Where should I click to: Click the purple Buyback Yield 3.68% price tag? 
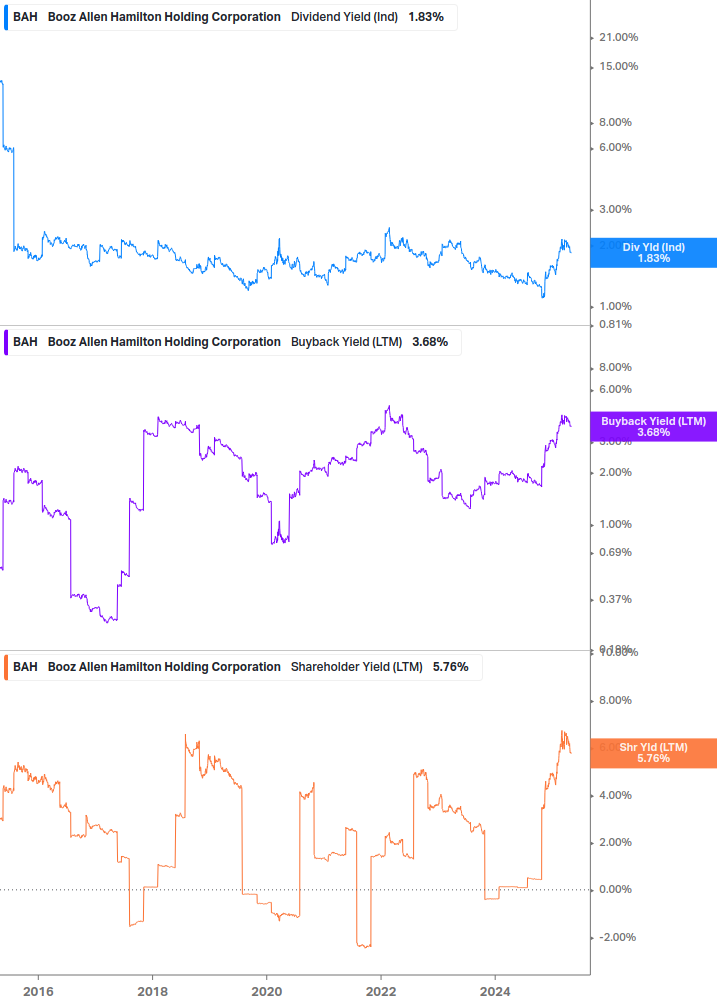coord(654,426)
